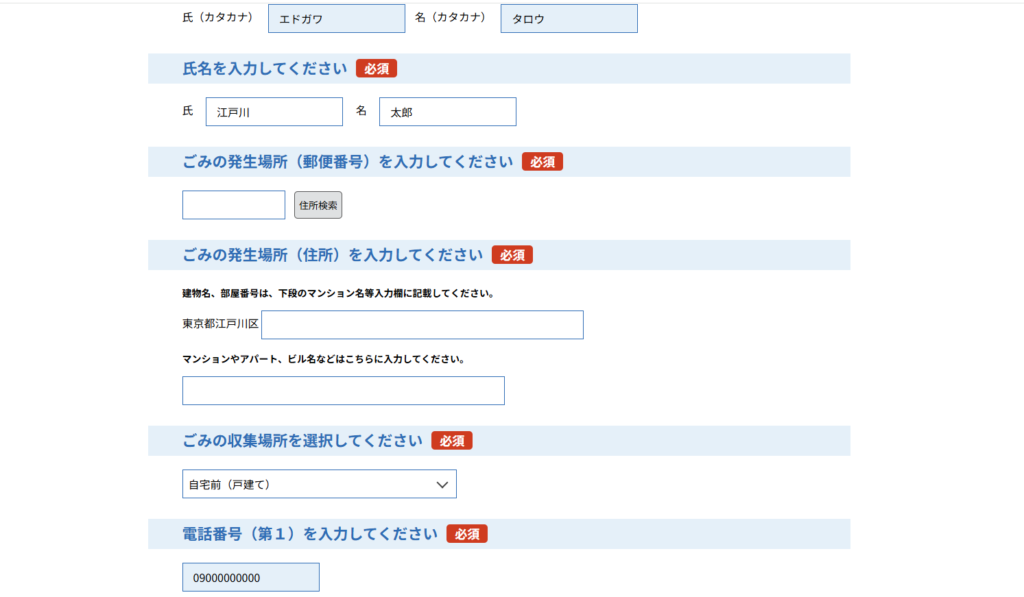
Task: Focus the 名 field containing 太郎
Action: [x=447, y=112]
